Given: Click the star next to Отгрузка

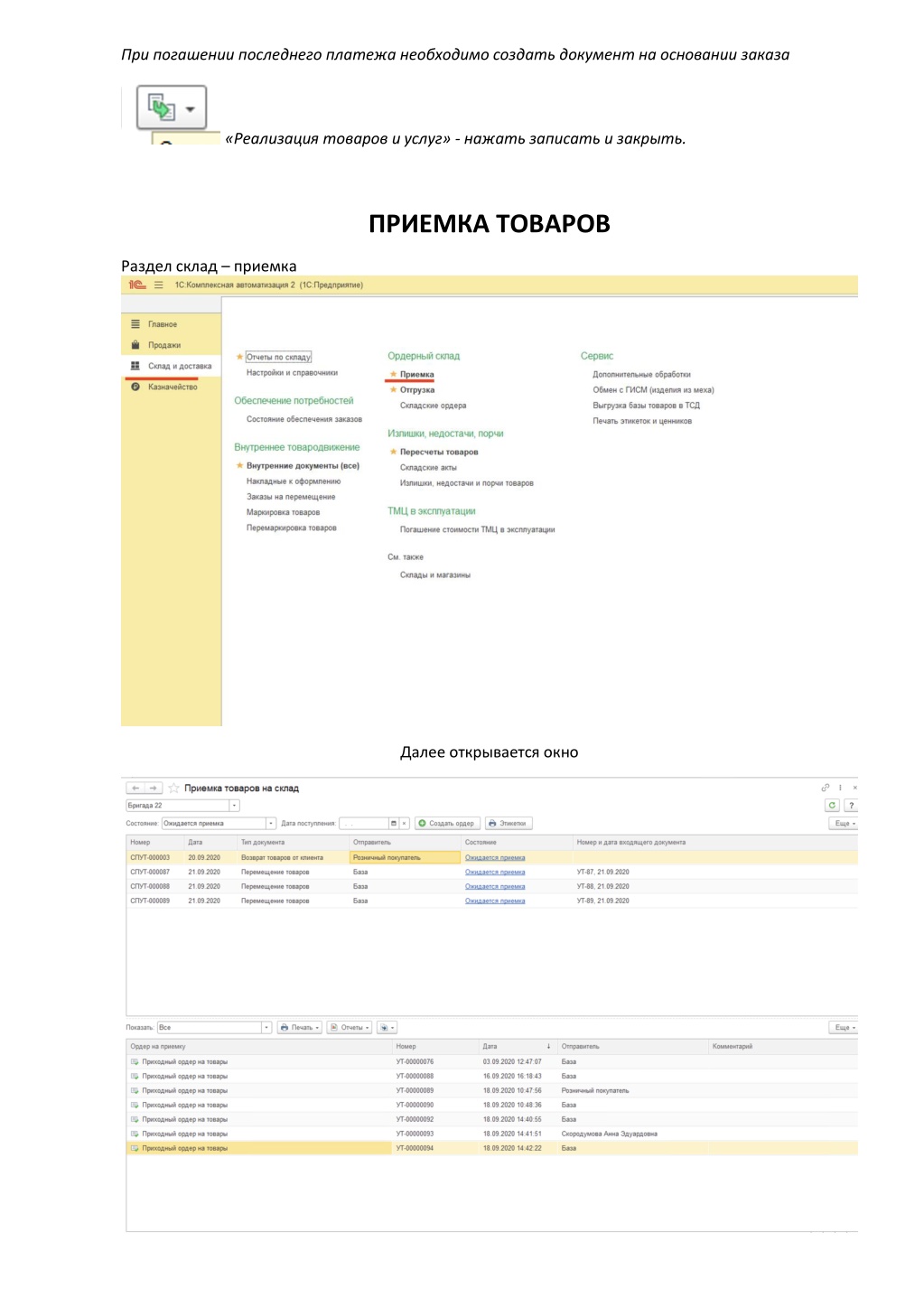Looking at the screenshot, I should (x=393, y=390).
